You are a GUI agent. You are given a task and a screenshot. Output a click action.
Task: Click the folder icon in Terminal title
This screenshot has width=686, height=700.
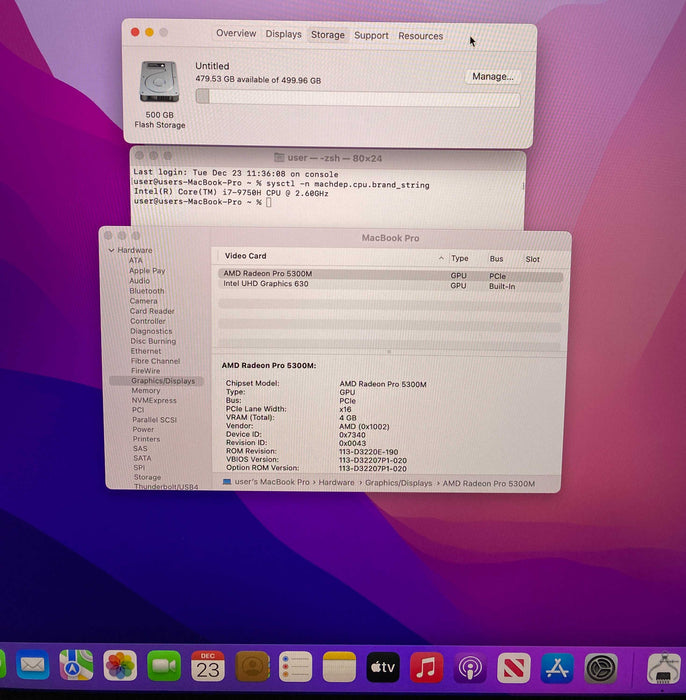[279, 157]
